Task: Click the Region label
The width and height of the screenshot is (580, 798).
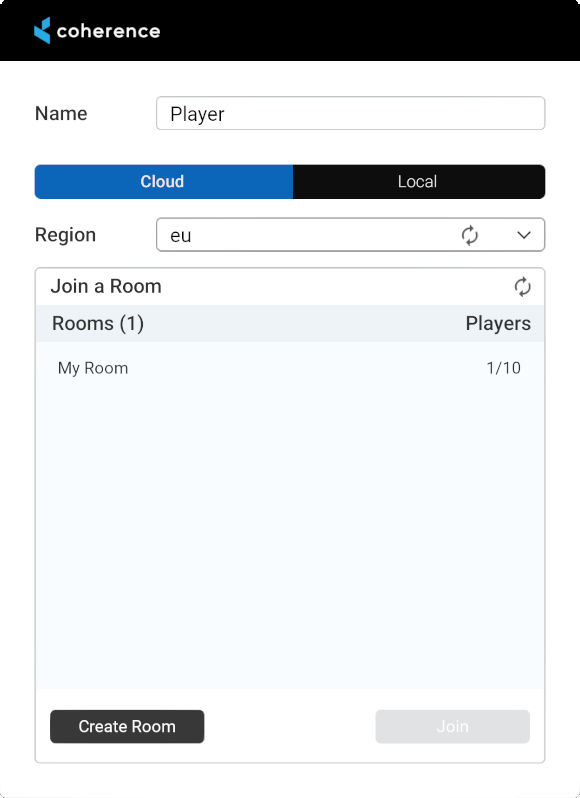Action: pos(65,235)
